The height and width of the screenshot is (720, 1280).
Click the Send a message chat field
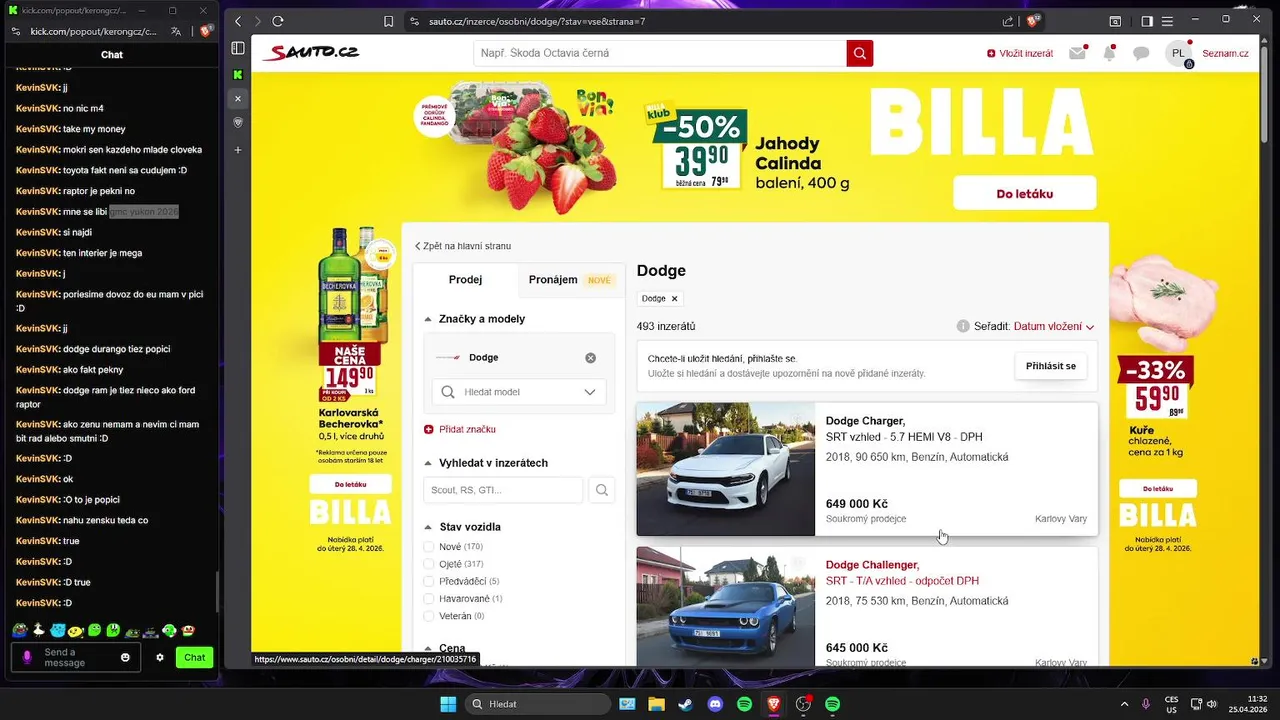pyautogui.click(x=75, y=657)
